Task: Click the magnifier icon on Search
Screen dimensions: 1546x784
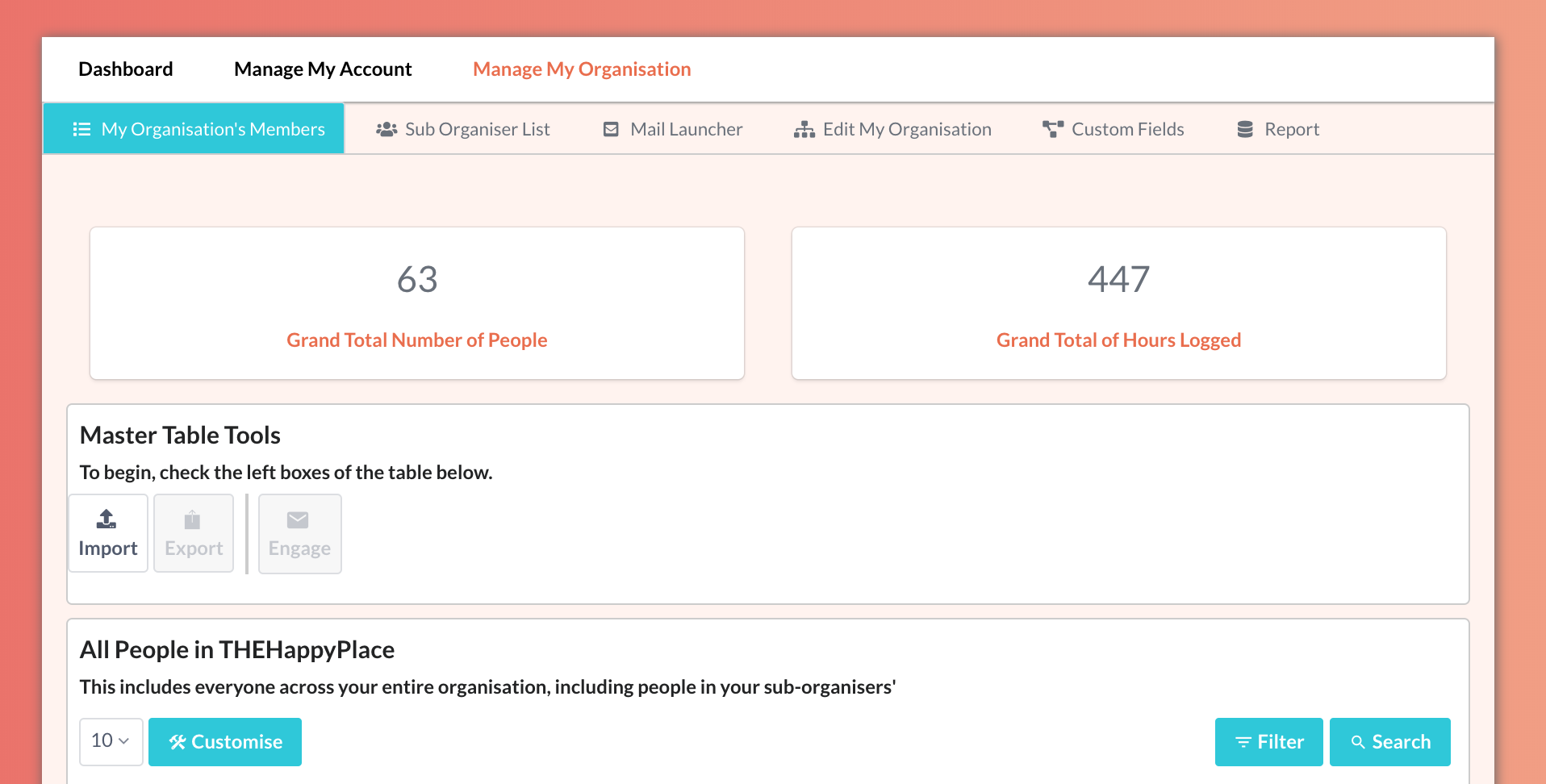Action: 1358,742
